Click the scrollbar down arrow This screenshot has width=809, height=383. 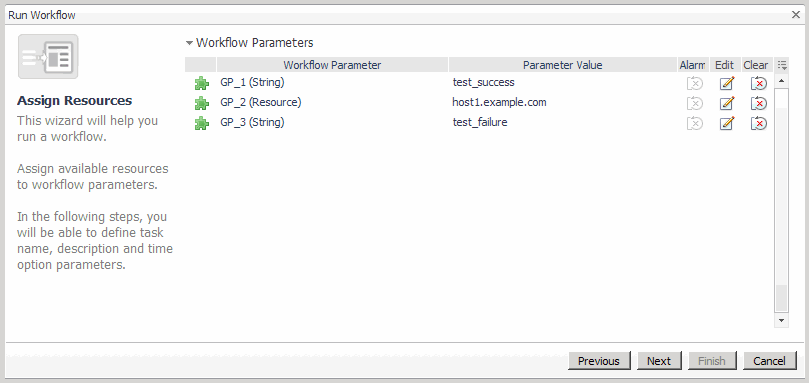(x=781, y=321)
